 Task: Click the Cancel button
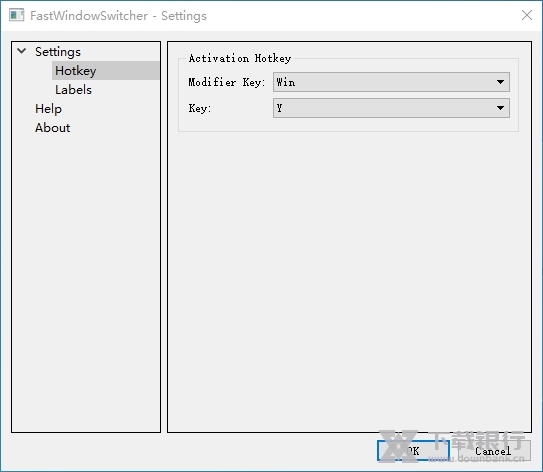pos(493,451)
